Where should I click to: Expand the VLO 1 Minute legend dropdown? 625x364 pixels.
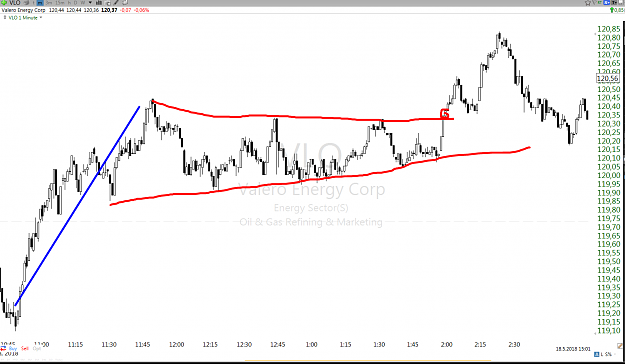(x=41, y=18)
